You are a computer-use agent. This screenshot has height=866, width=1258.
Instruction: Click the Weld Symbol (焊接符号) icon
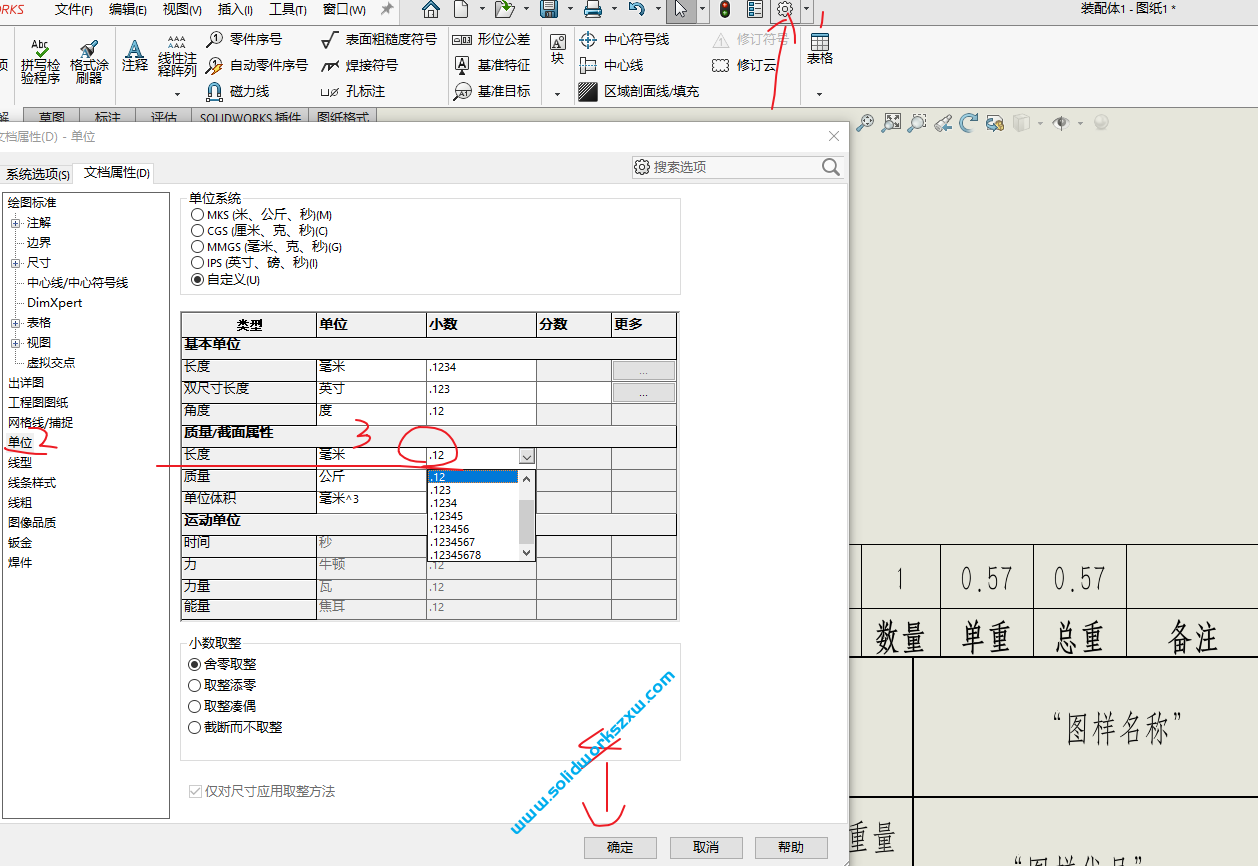tap(330, 66)
